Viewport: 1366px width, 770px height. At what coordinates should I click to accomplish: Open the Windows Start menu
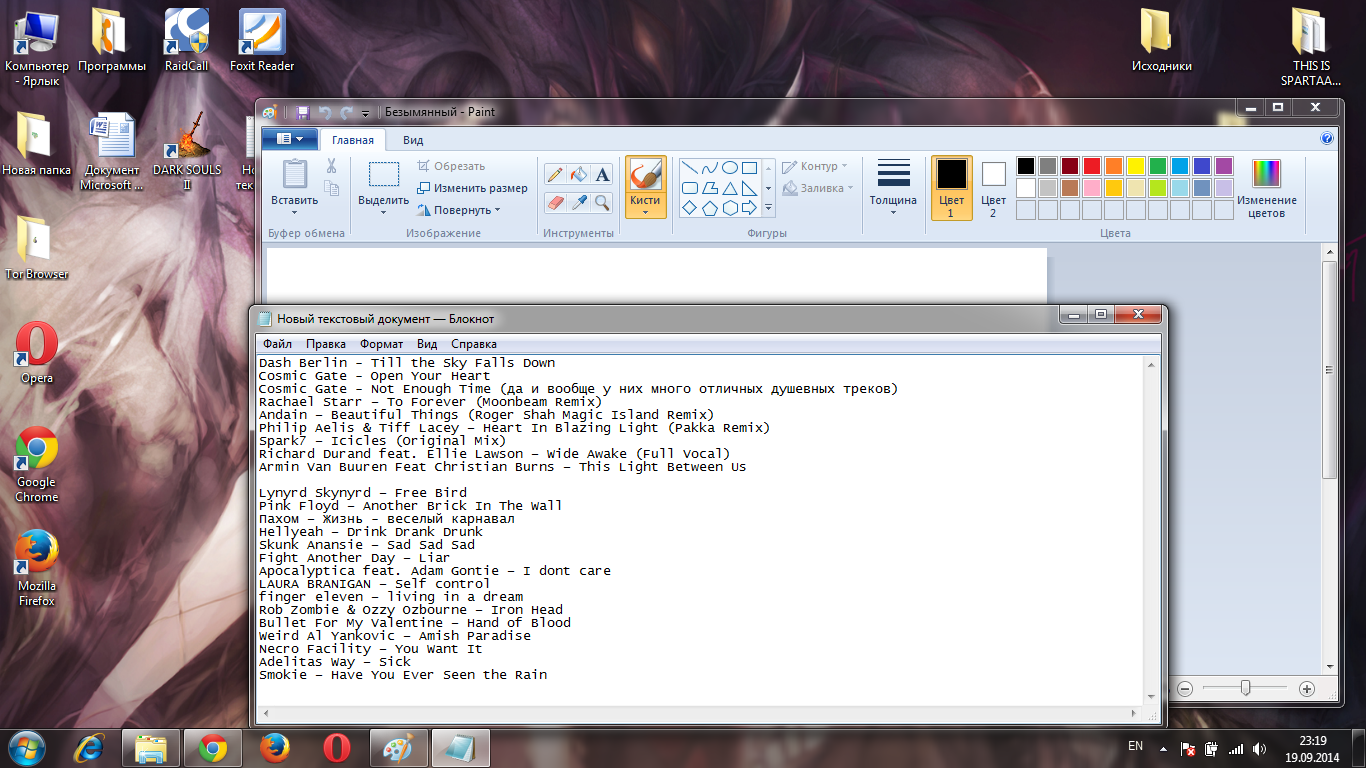pyautogui.click(x=26, y=747)
